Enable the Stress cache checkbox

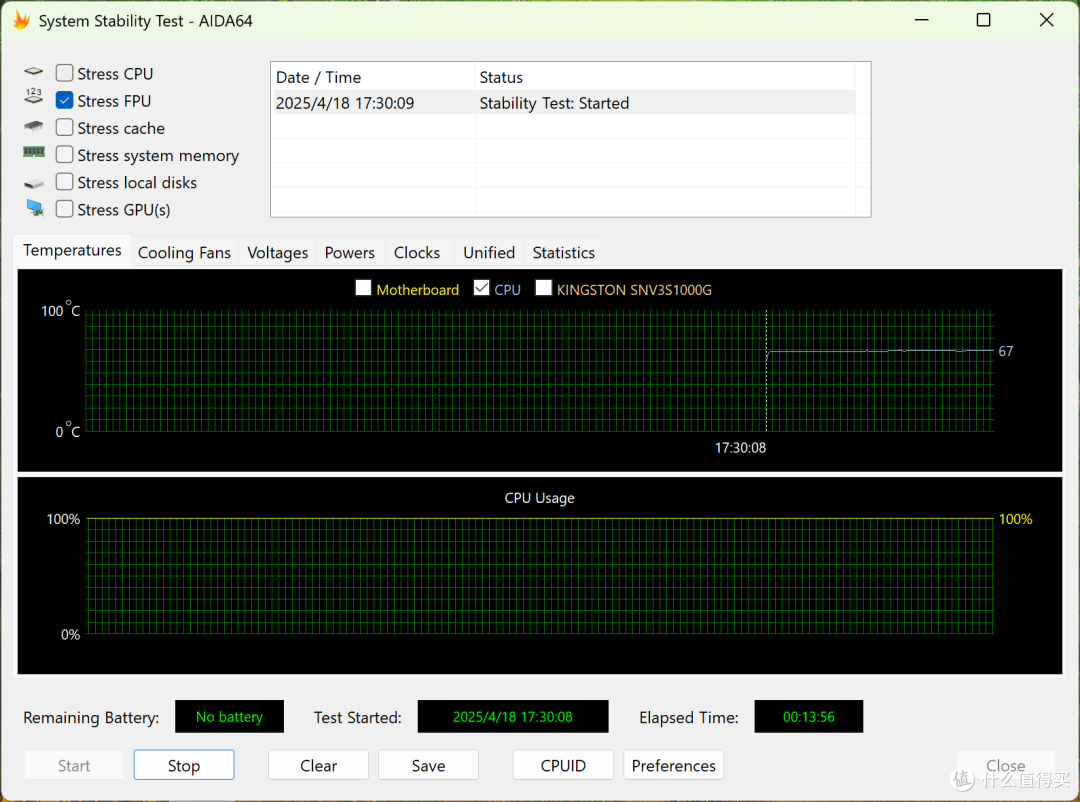click(x=64, y=127)
